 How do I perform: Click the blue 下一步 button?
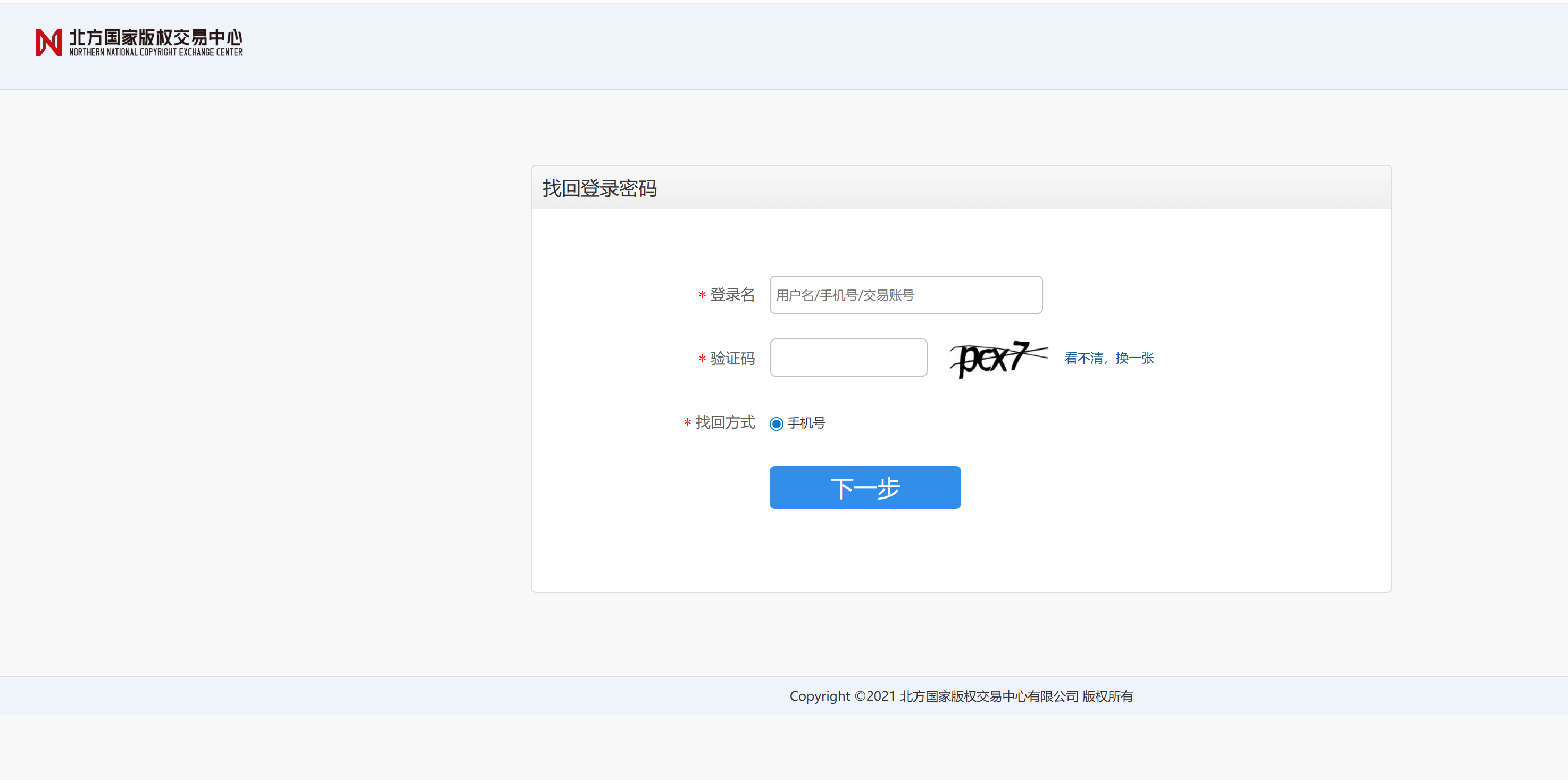[x=865, y=487]
